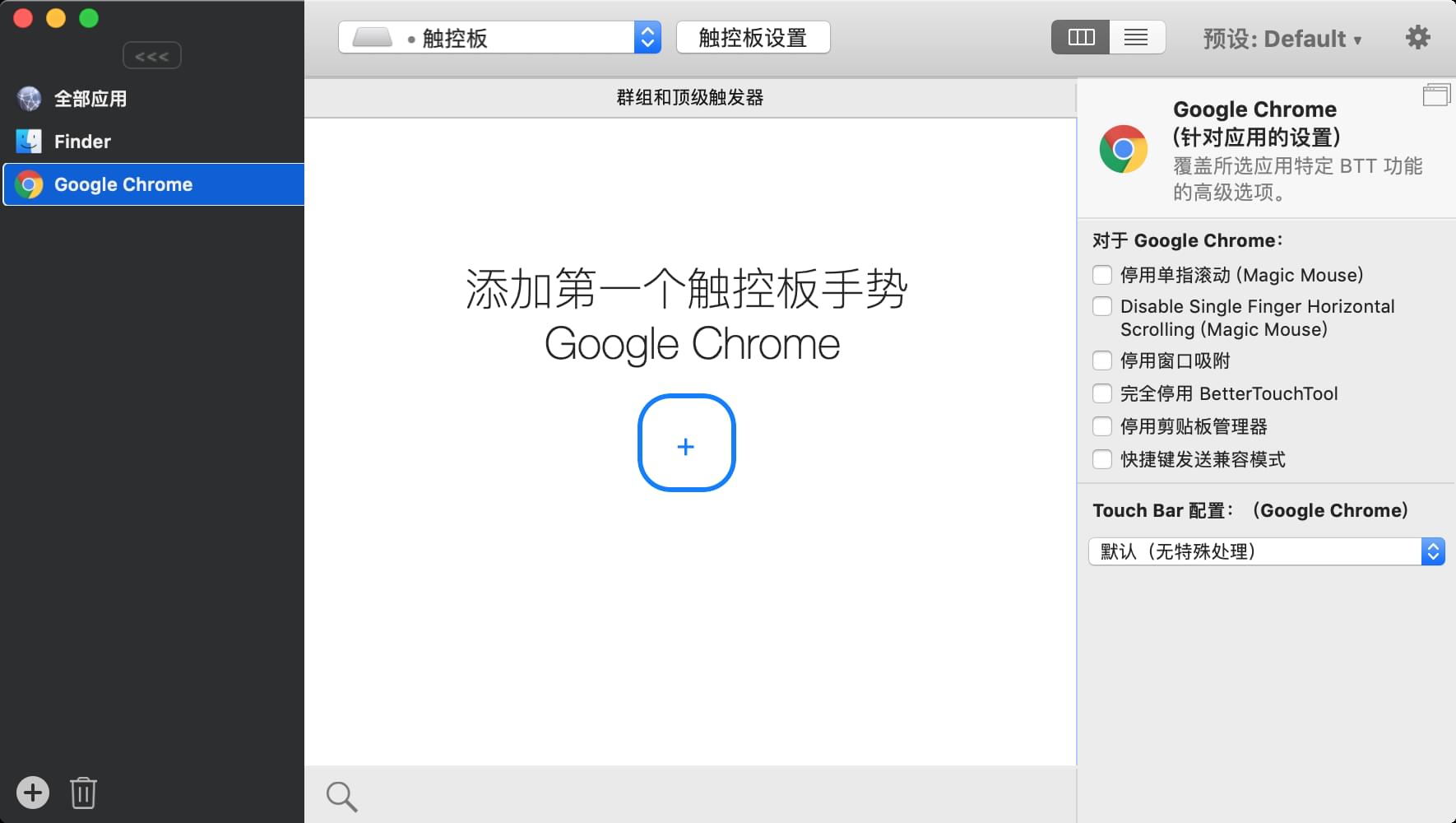This screenshot has height=823, width=1456.
Task: Click the trackpad device icon in the dropdown
Action: (373, 38)
